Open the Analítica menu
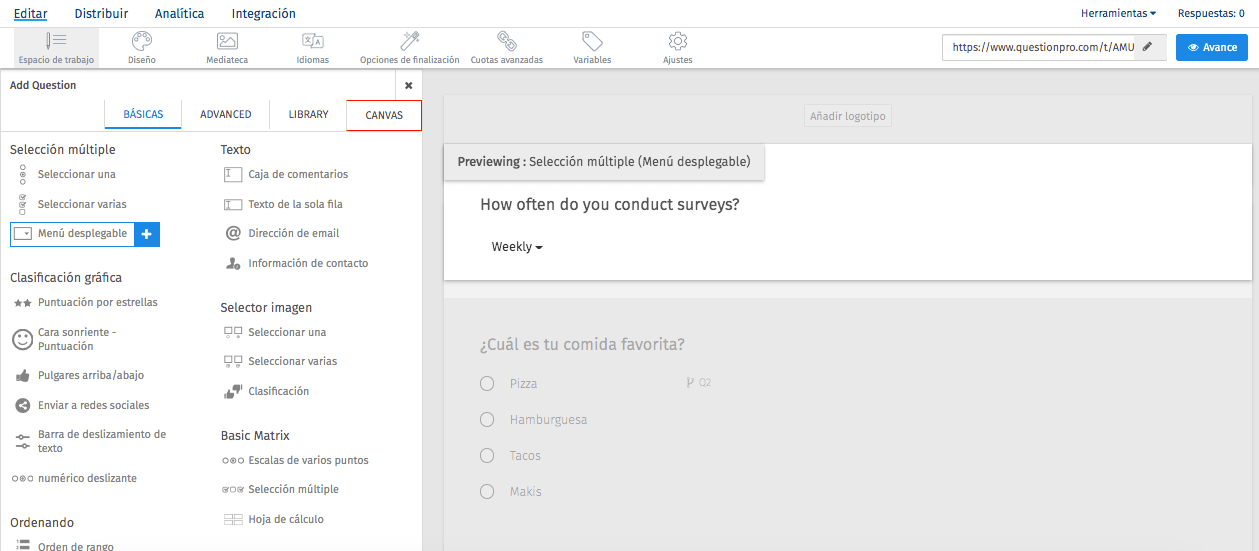1259x551 pixels. [179, 14]
